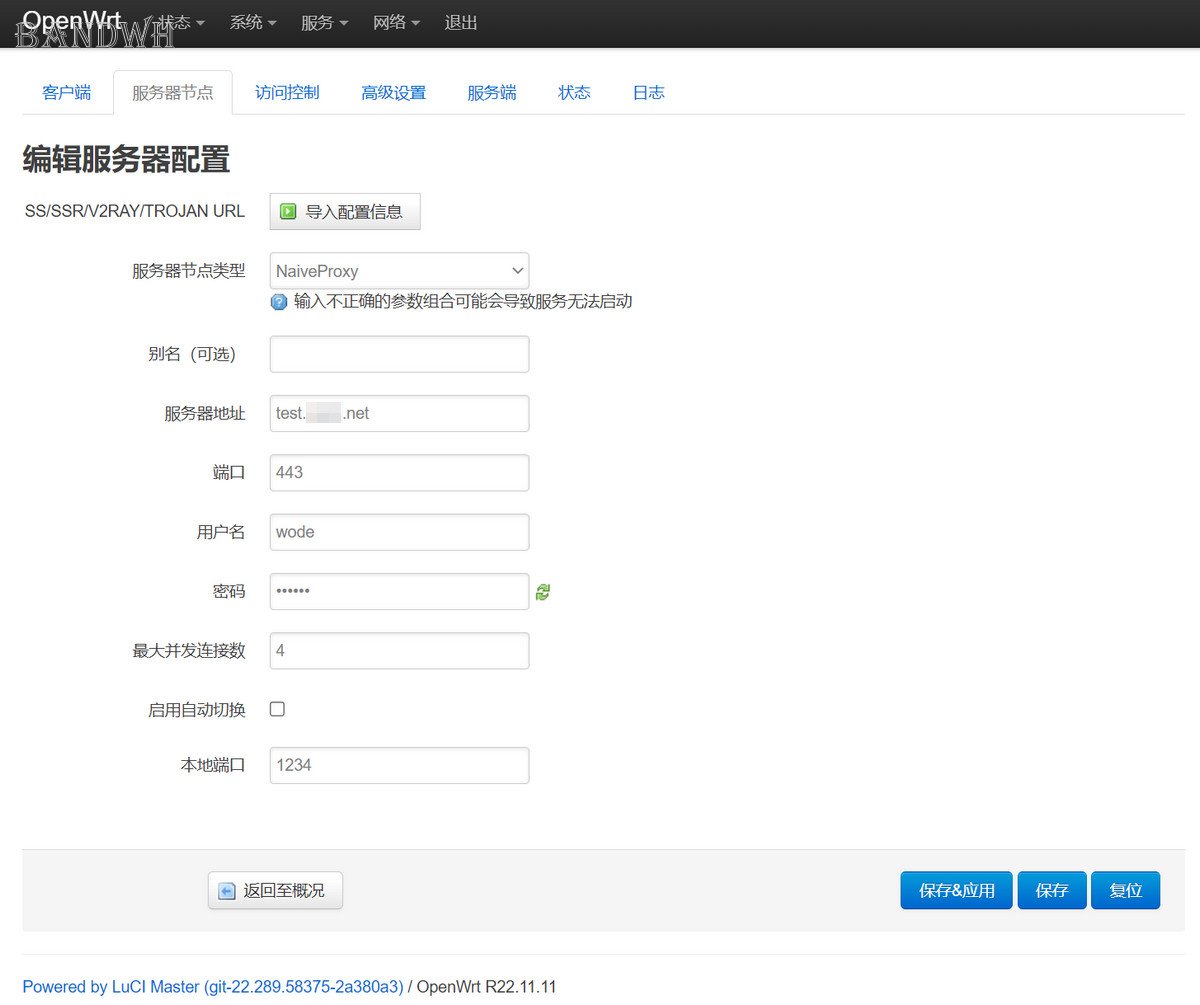Click the 启用自动切换 label text
The image size is (1200, 1005).
coord(196,710)
